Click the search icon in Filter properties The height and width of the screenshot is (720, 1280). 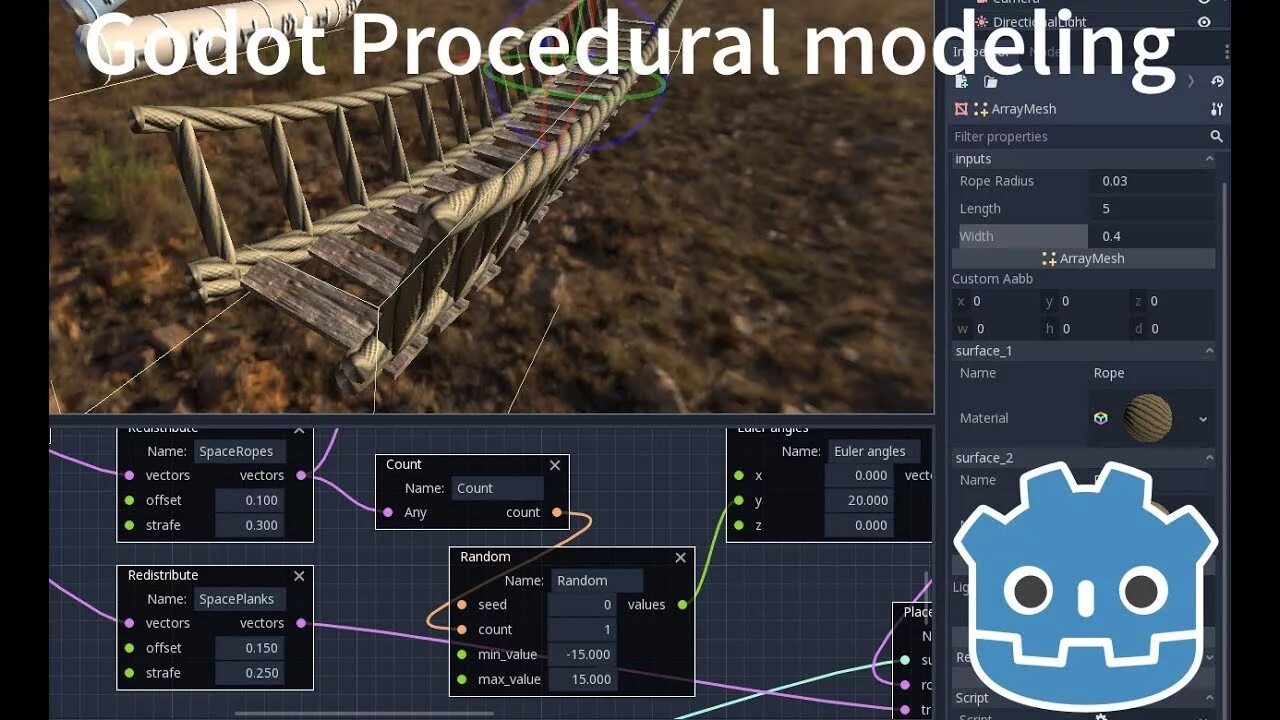point(1217,136)
